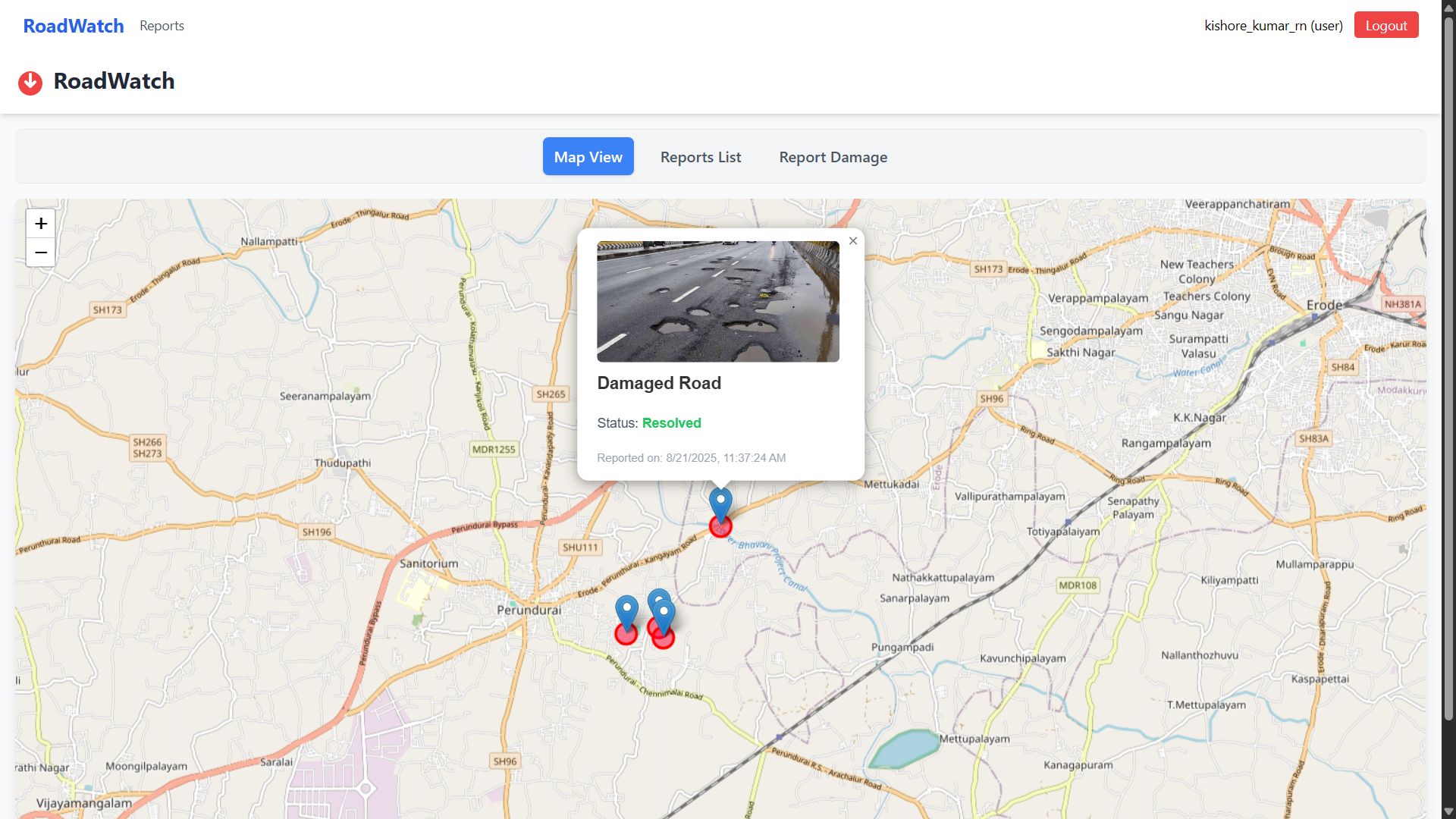
Task: Click the leftmost blue marker near Perundurai
Action: (626, 610)
